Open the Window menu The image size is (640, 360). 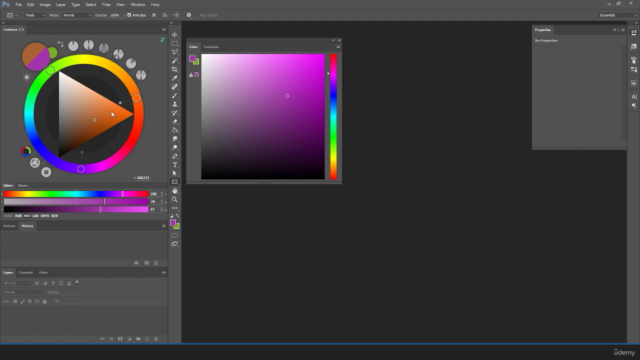click(138, 4)
